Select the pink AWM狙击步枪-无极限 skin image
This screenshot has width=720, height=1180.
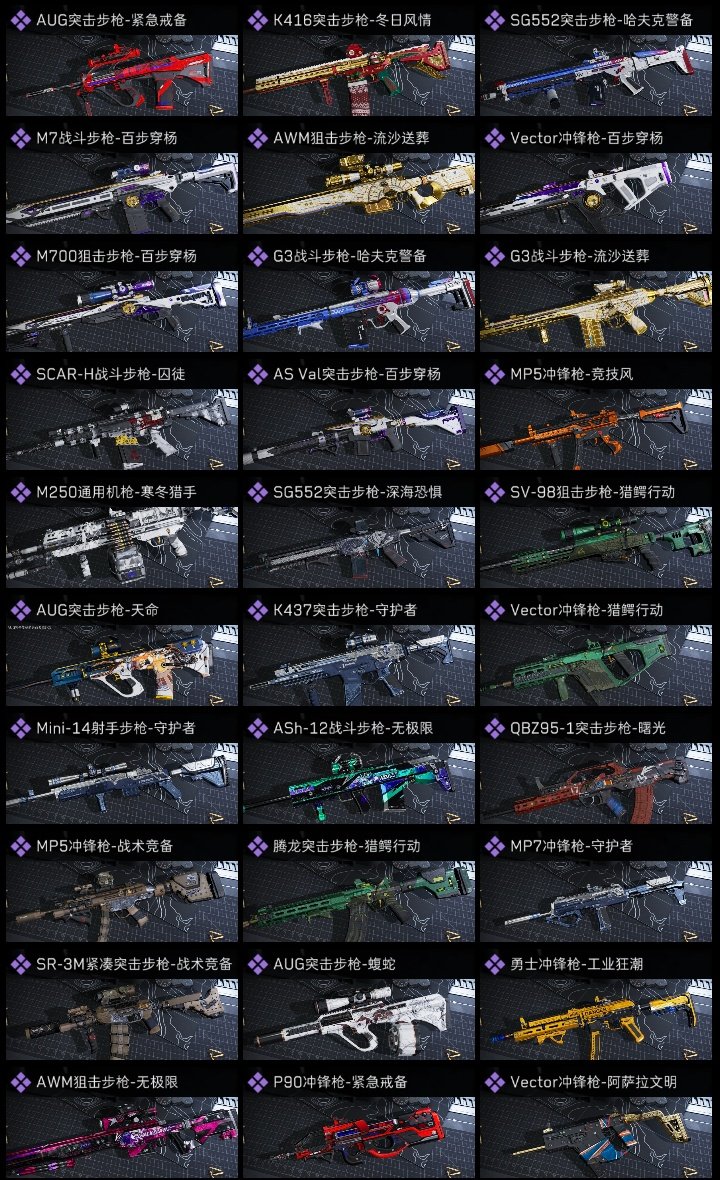tap(122, 1138)
